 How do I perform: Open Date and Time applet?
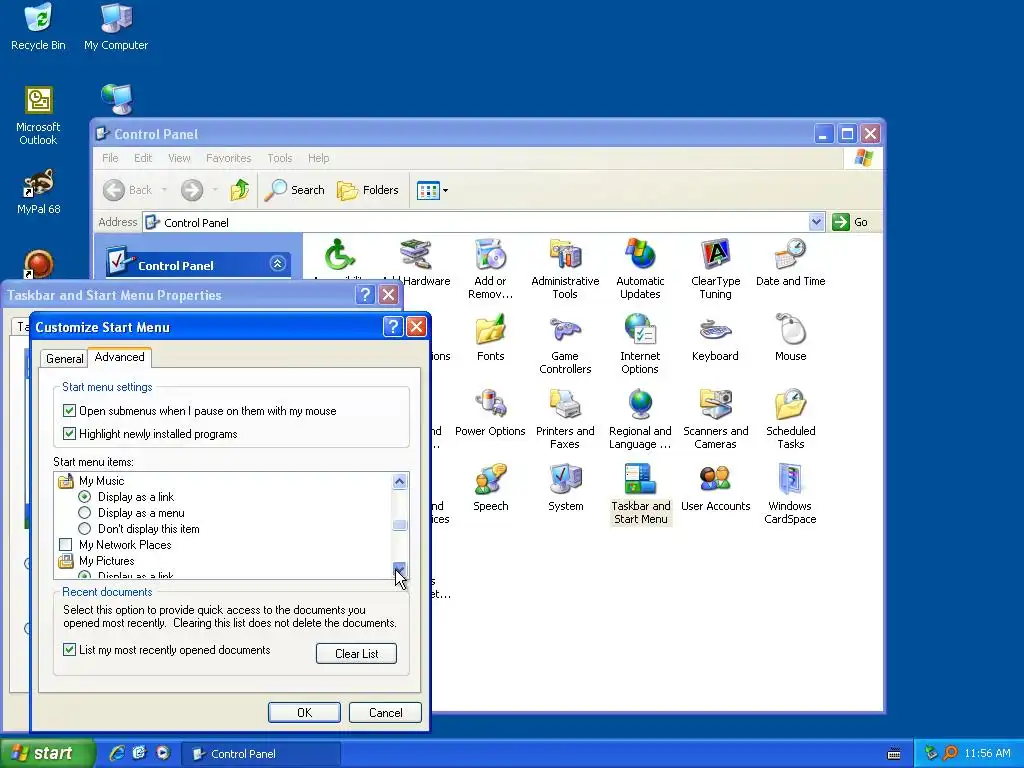point(790,263)
